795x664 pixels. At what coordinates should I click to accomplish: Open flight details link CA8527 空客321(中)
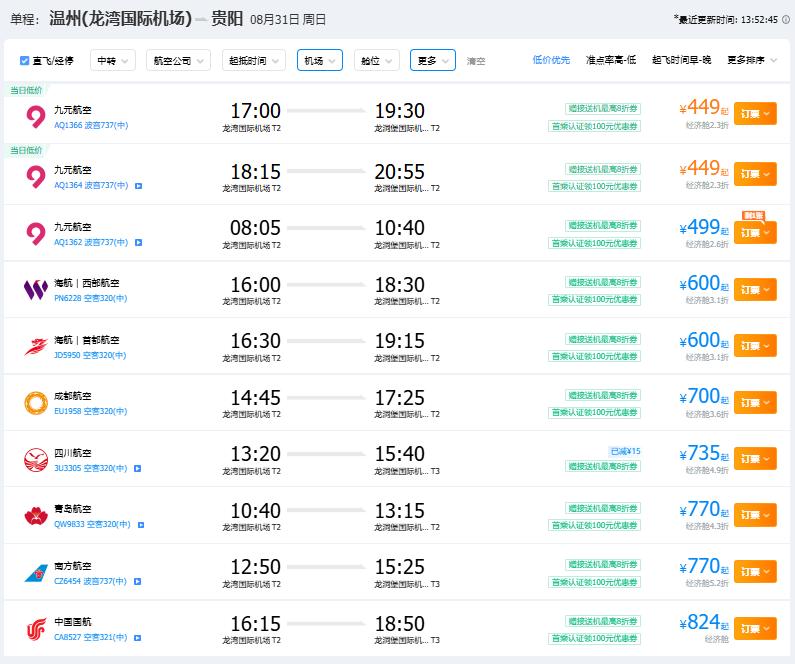pos(91,637)
